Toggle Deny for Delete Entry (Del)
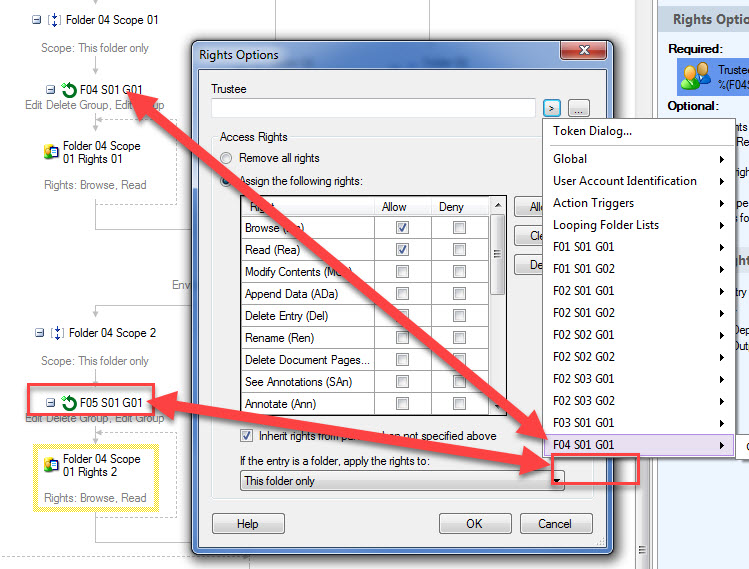Screen dimensions: 749x569 pos(459,316)
